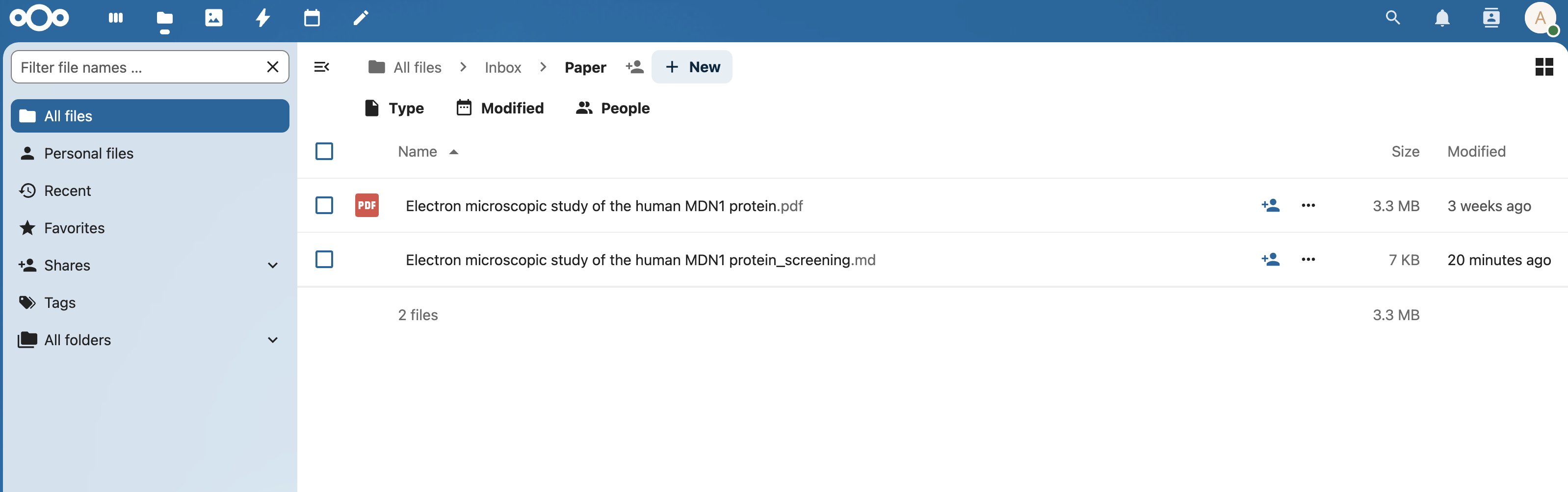Screen dimensions: 1568x492
Task: Clear the file name filter field
Action: 272,67
